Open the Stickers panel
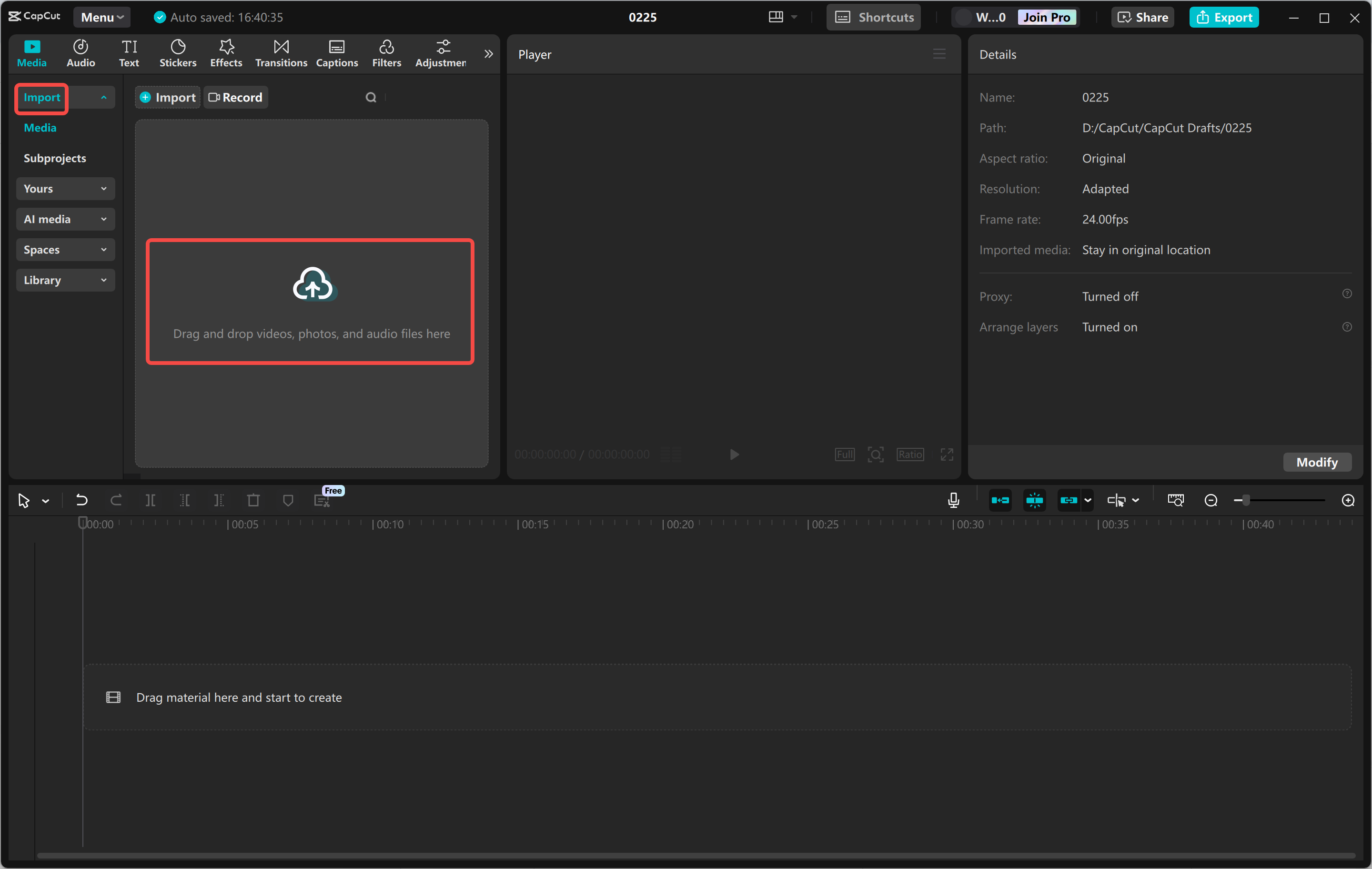 (x=178, y=53)
